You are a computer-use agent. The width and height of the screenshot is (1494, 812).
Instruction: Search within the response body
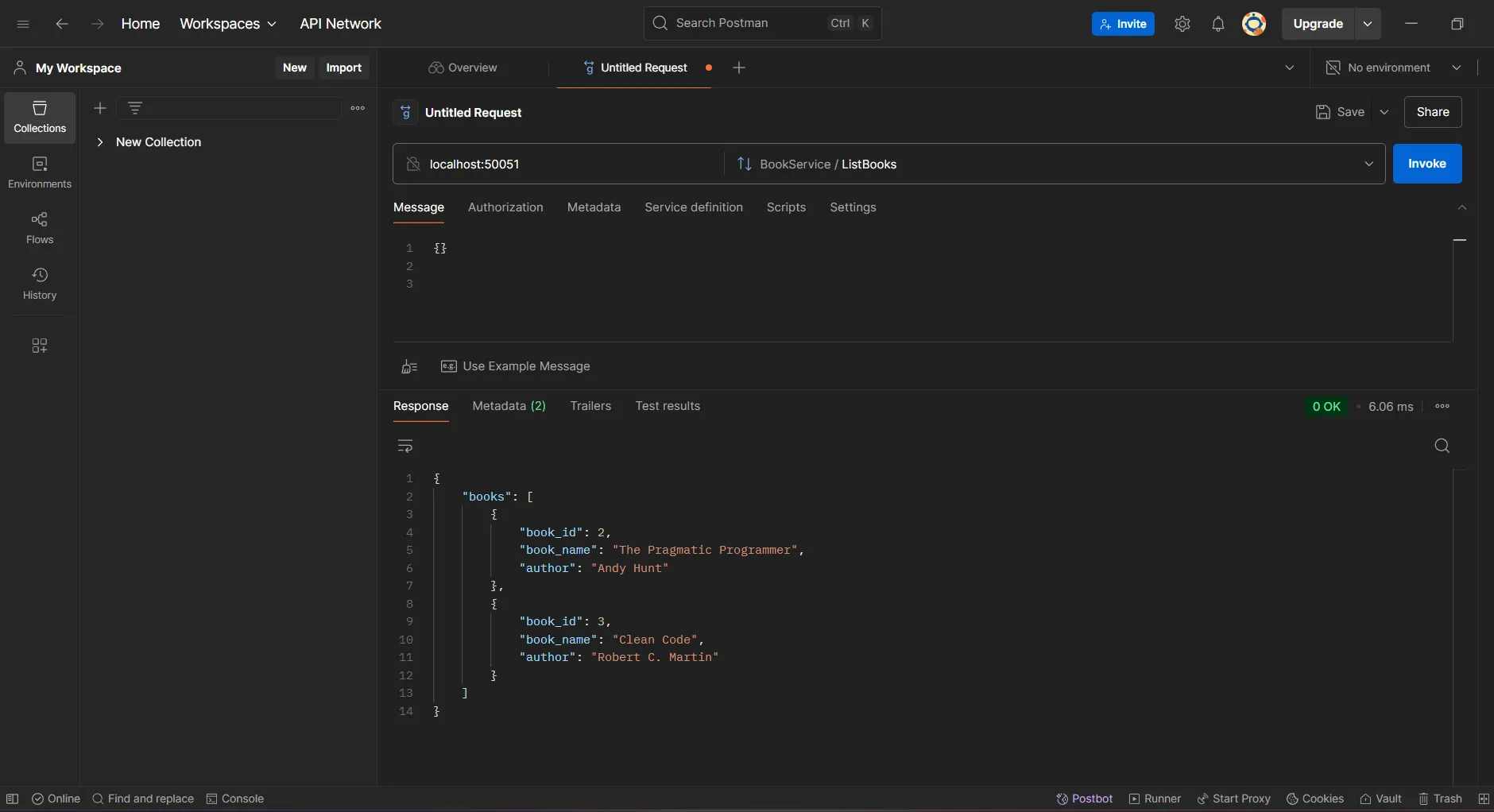point(1442,447)
